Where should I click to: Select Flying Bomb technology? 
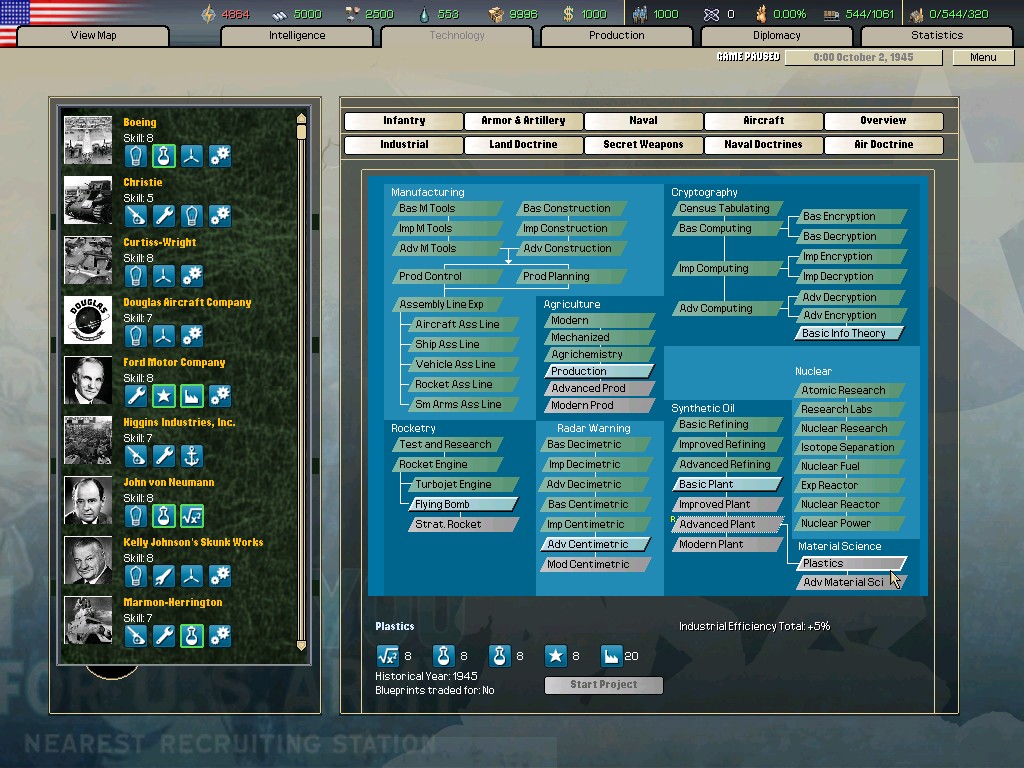pos(463,504)
